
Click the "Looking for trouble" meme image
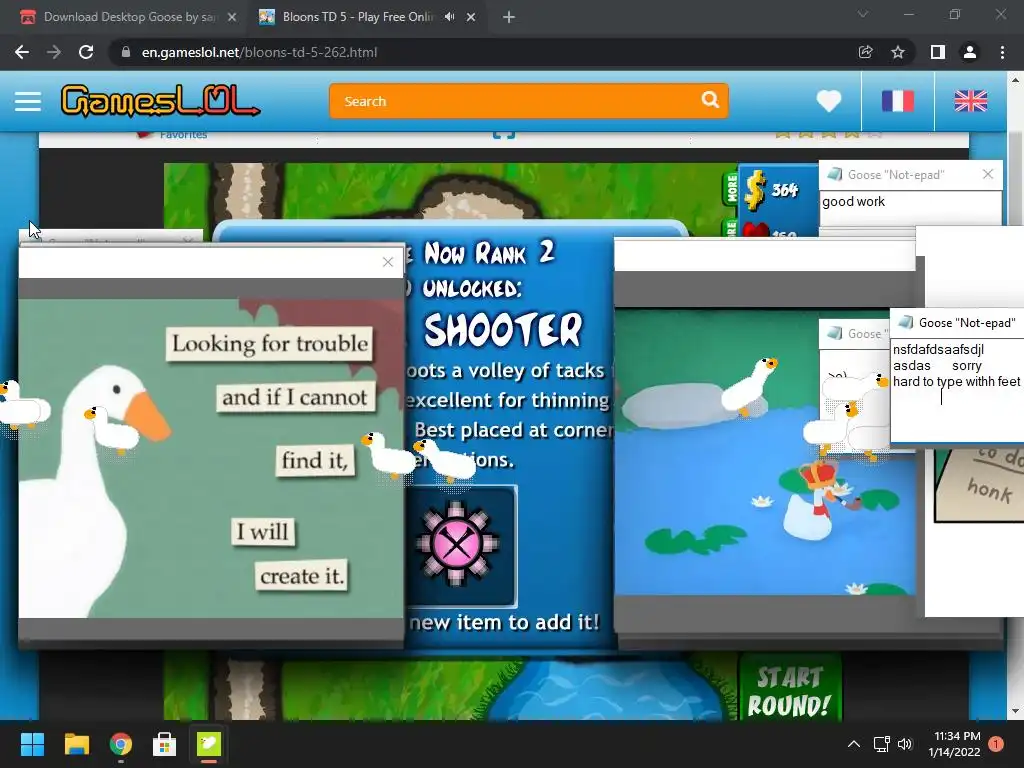point(211,458)
